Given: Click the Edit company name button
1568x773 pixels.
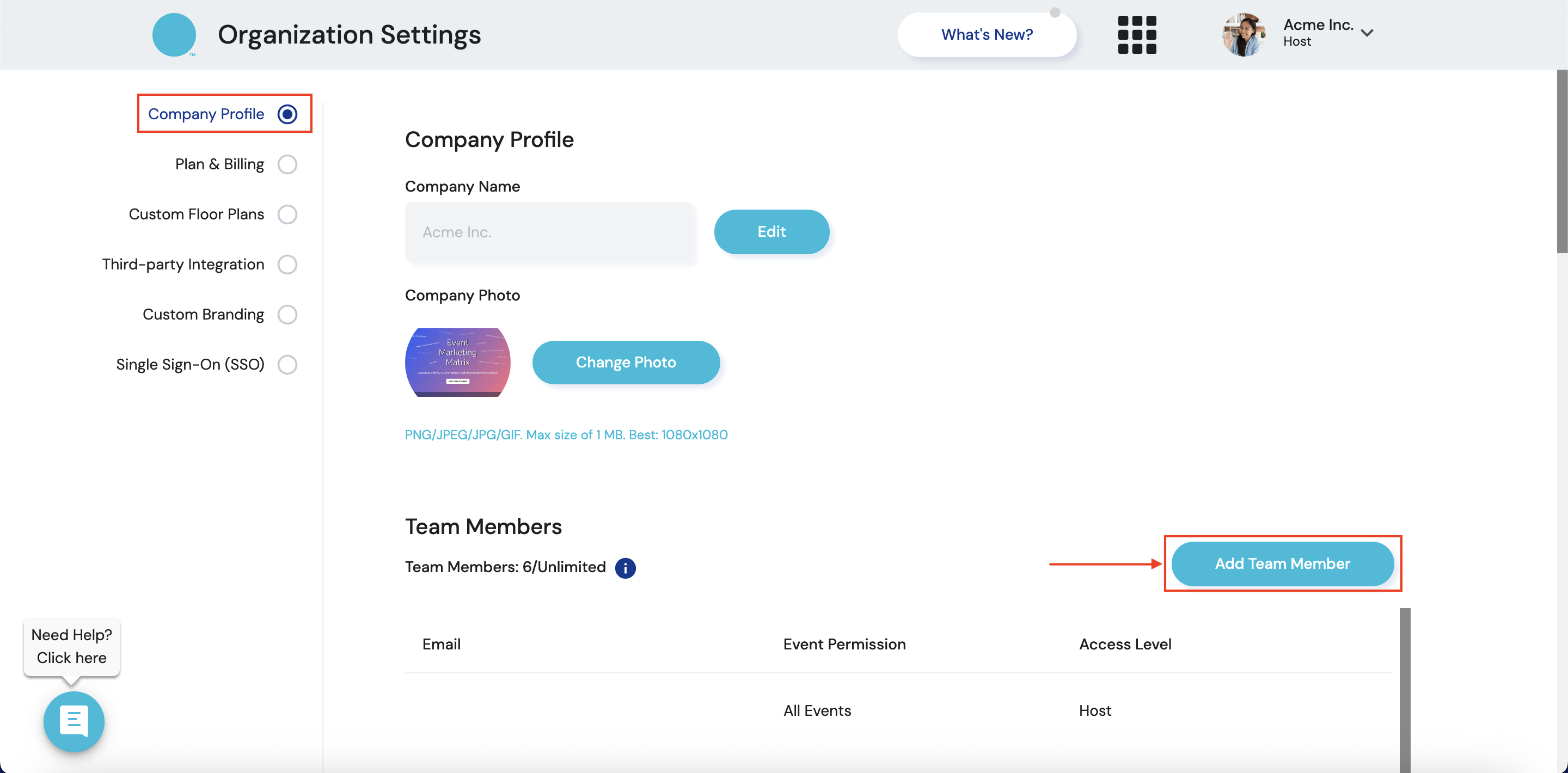Looking at the screenshot, I should pos(771,232).
